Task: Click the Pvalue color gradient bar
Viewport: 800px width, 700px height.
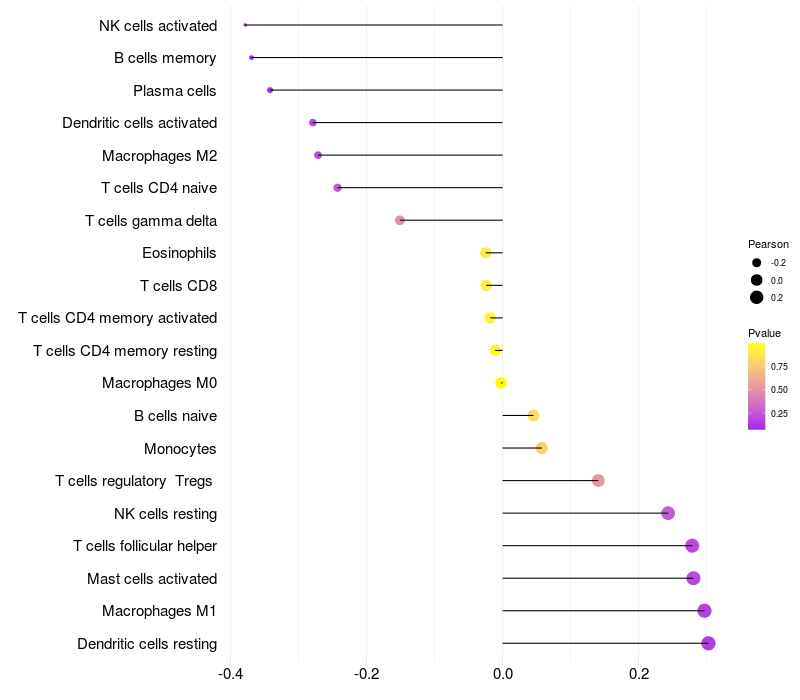Action: click(x=757, y=387)
